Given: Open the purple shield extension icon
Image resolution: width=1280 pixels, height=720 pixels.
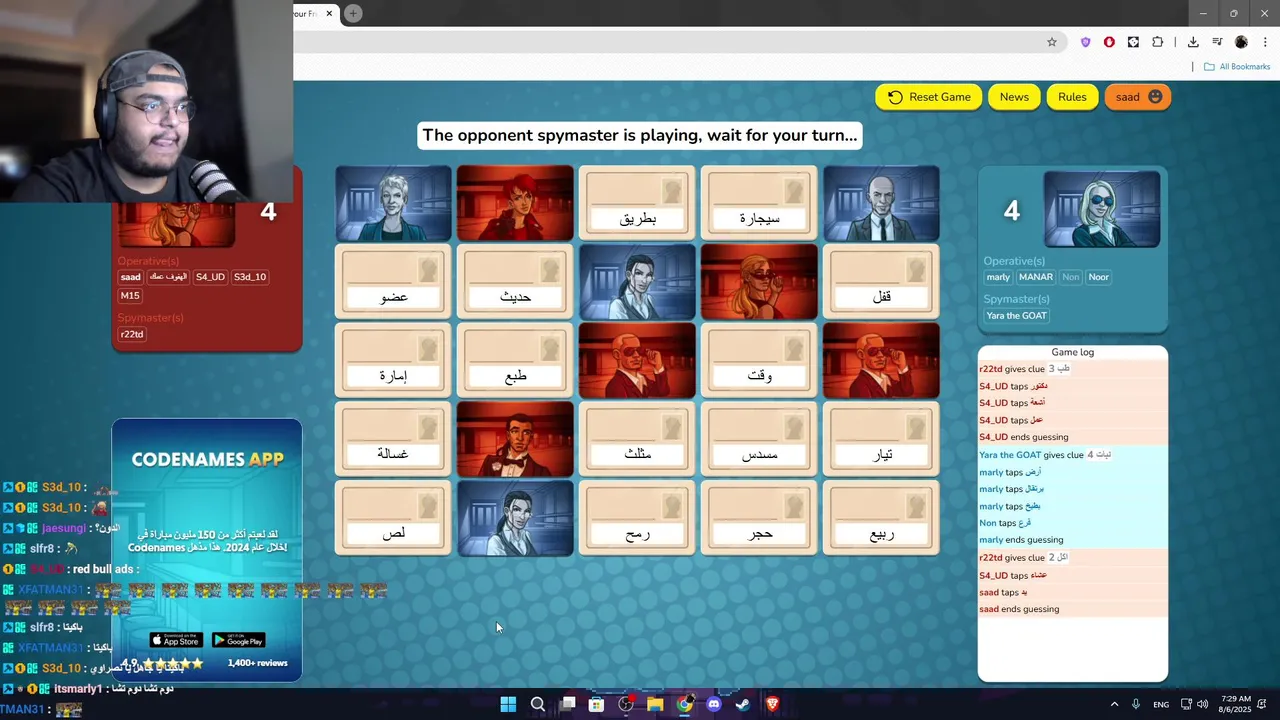Looking at the screenshot, I should point(1085,42).
